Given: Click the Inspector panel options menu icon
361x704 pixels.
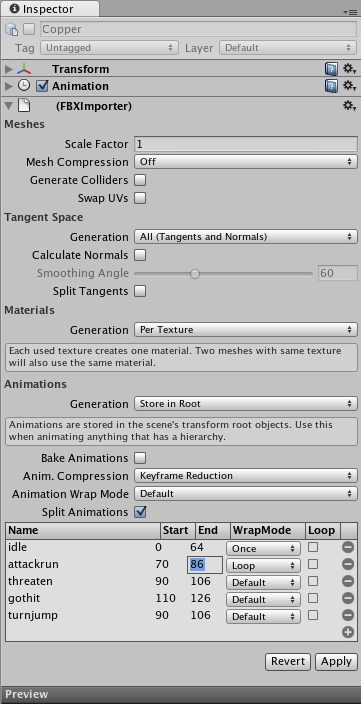Looking at the screenshot, I should 349,12.
